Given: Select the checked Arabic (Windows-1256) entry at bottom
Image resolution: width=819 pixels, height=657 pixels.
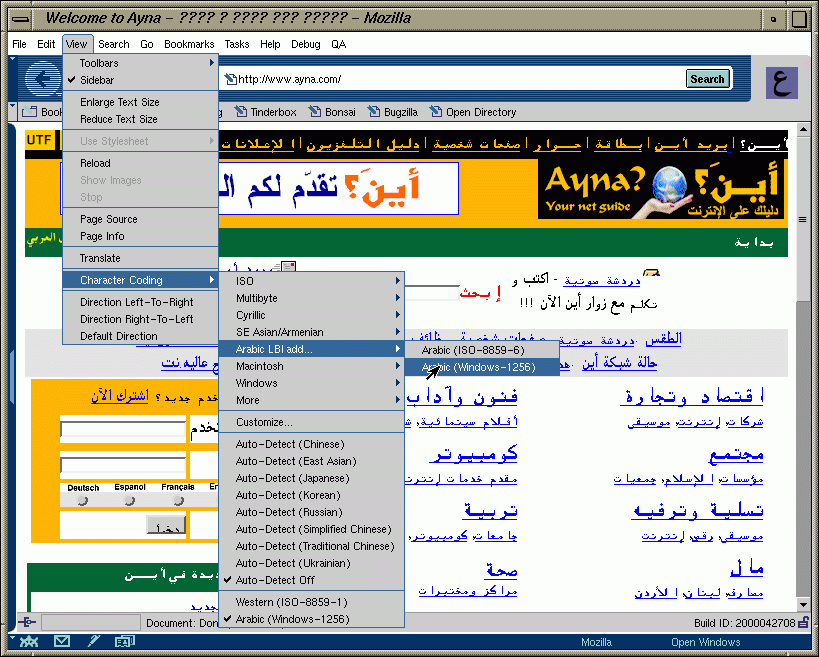Looking at the screenshot, I should pyautogui.click(x=311, y=619).
